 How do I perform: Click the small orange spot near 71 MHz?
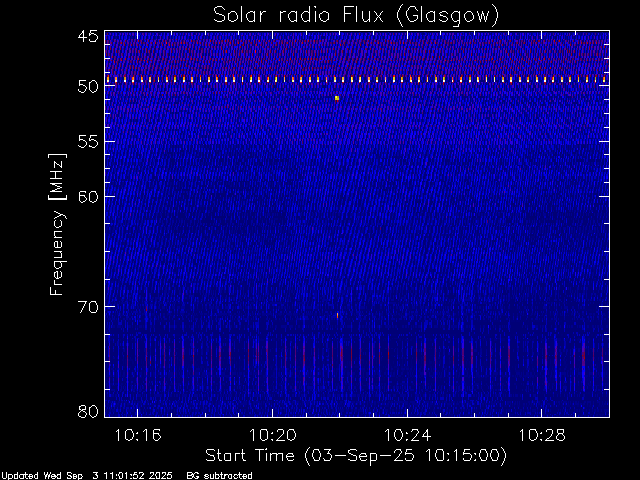point(338,315)
